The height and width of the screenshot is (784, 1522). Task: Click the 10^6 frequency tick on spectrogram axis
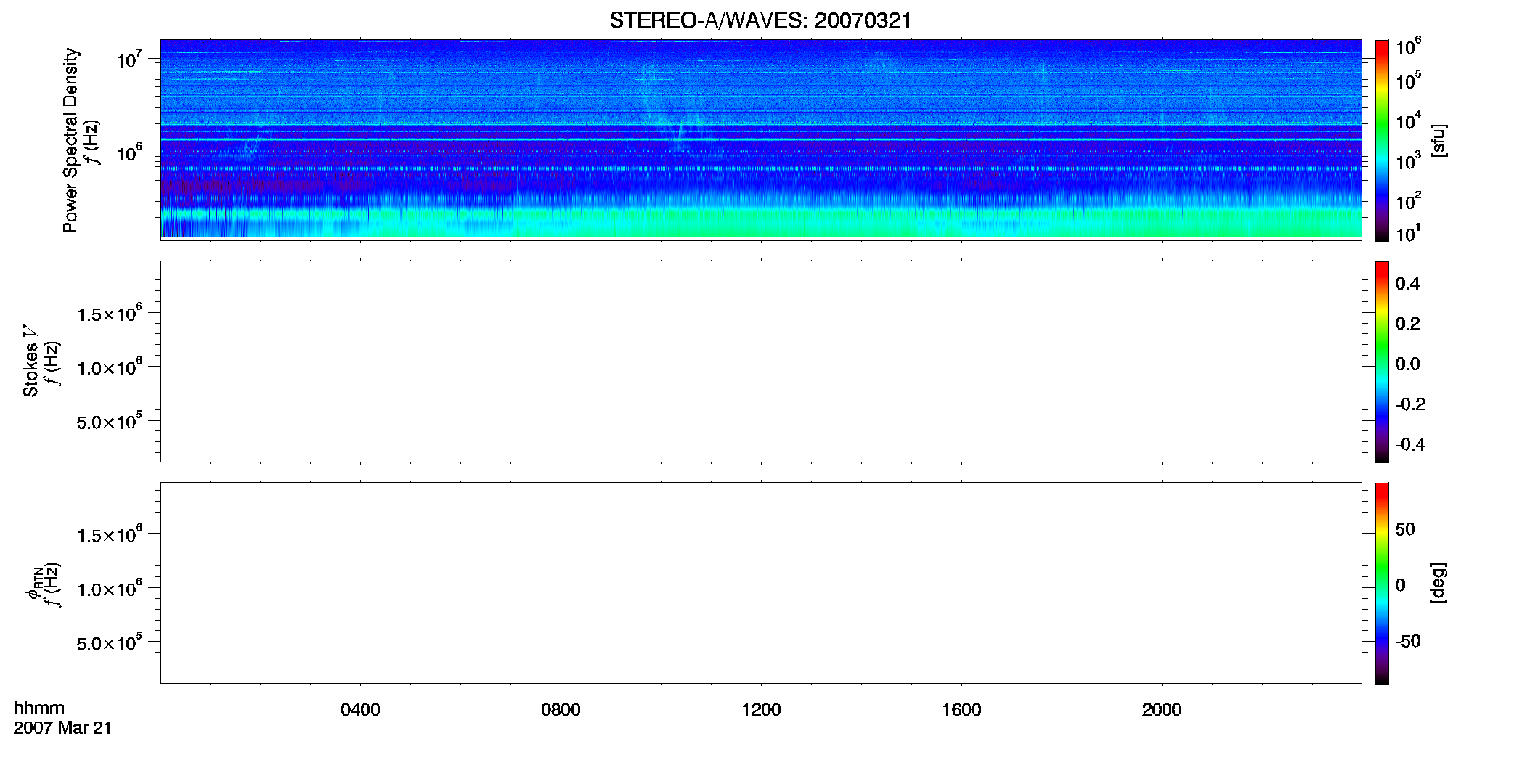tap(129, 152)
